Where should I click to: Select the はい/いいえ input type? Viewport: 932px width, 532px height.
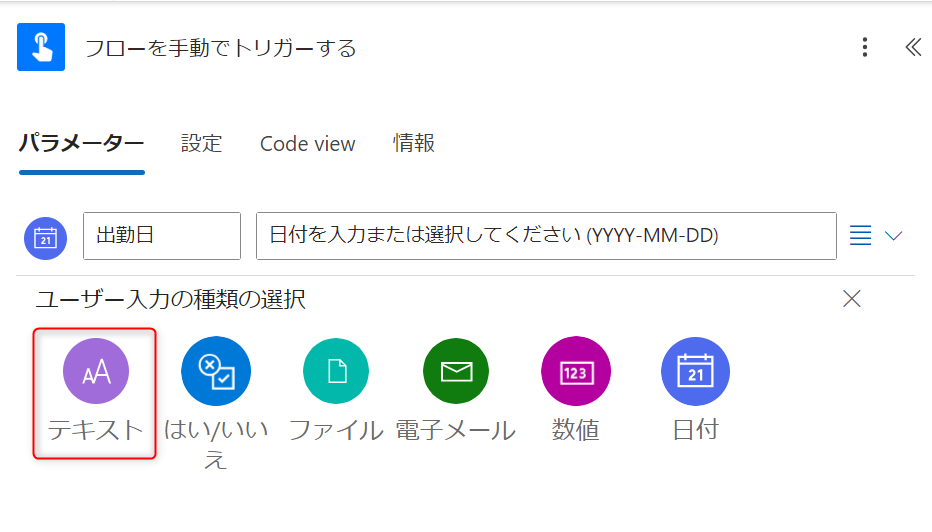pos(216,403)
